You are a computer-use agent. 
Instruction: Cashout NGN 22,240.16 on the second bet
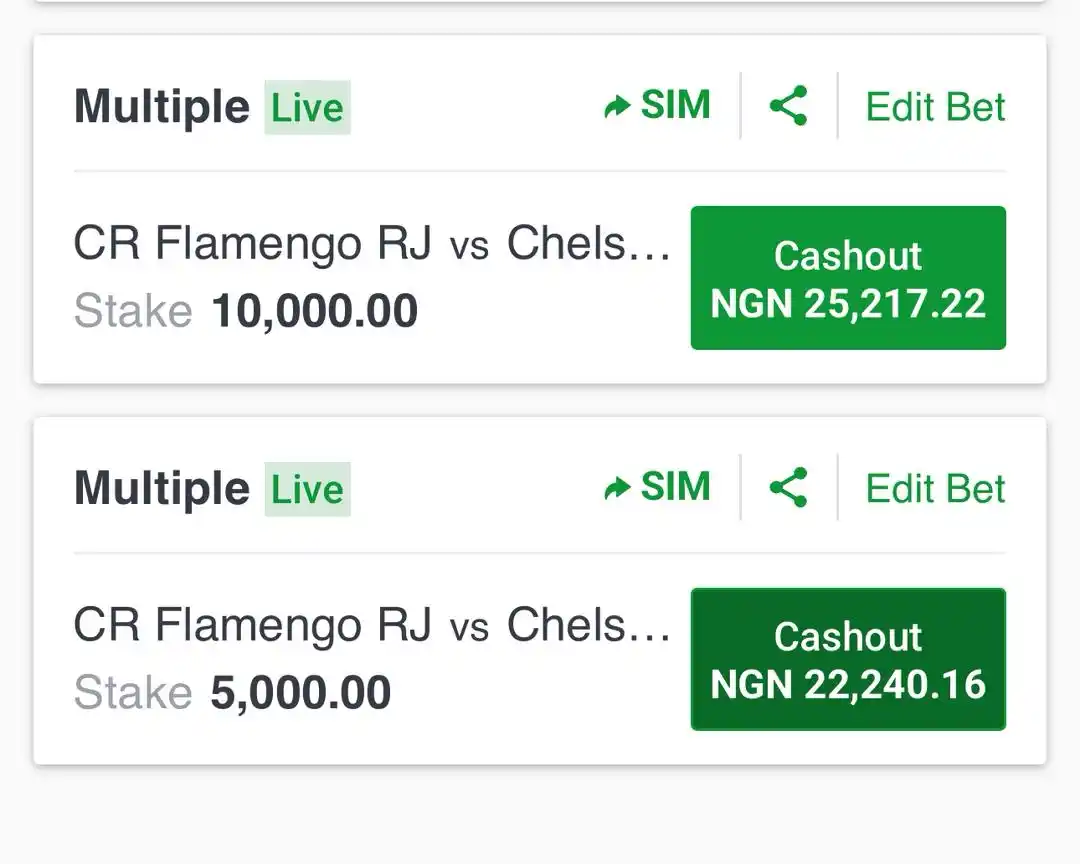click(x=848, y=659)
